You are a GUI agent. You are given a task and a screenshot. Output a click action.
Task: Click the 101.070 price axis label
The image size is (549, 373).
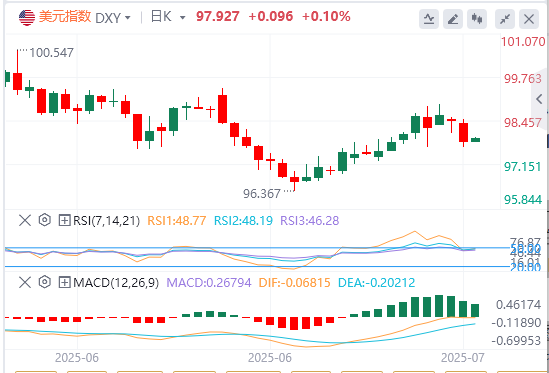(x=523, y=42)
